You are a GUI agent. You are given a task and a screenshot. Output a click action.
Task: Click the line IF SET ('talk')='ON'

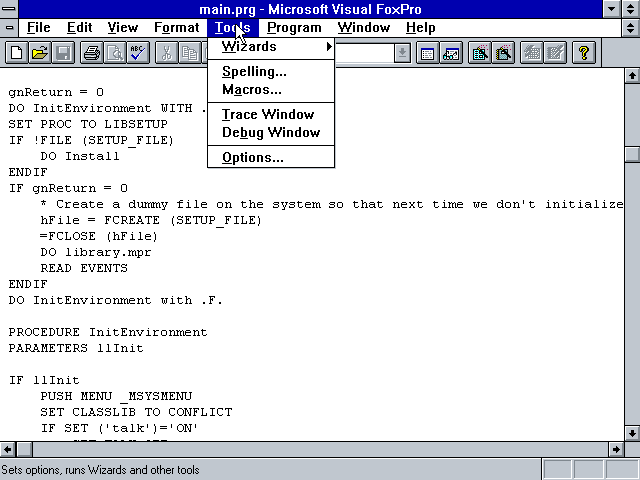click(x=119, y=428)
